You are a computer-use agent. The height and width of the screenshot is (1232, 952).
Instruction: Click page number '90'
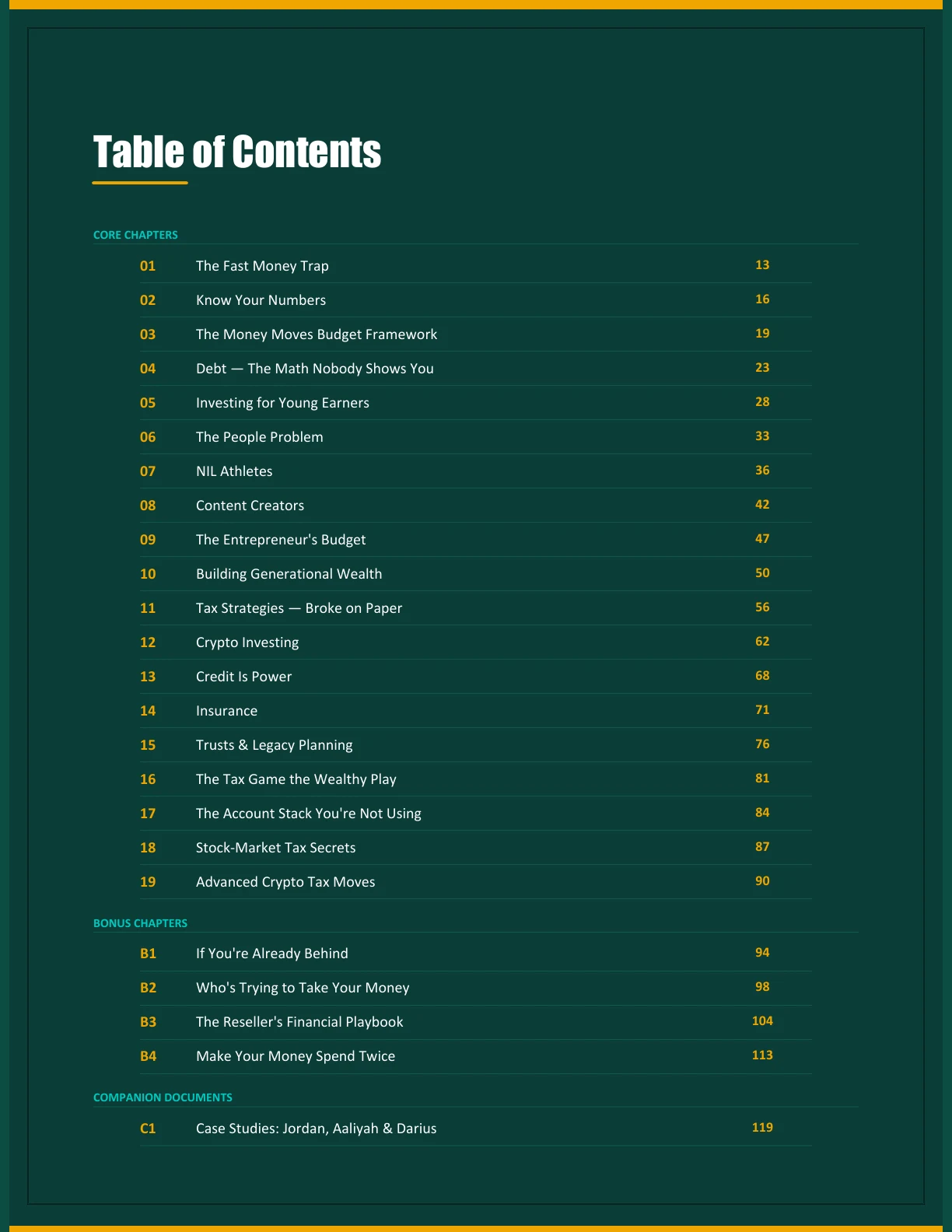(762, 881)
